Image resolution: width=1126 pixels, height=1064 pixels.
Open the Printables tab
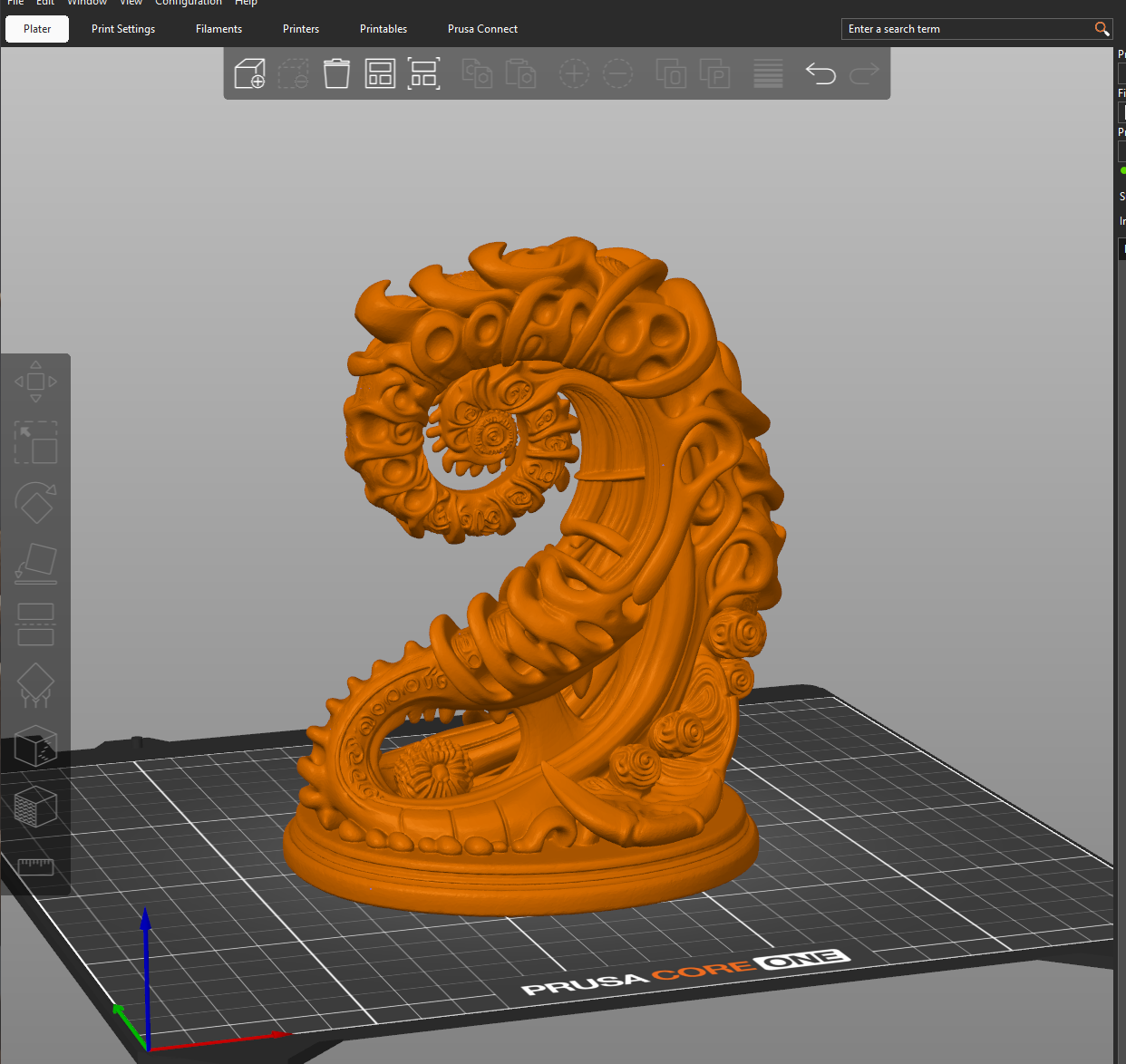[383, 29]
